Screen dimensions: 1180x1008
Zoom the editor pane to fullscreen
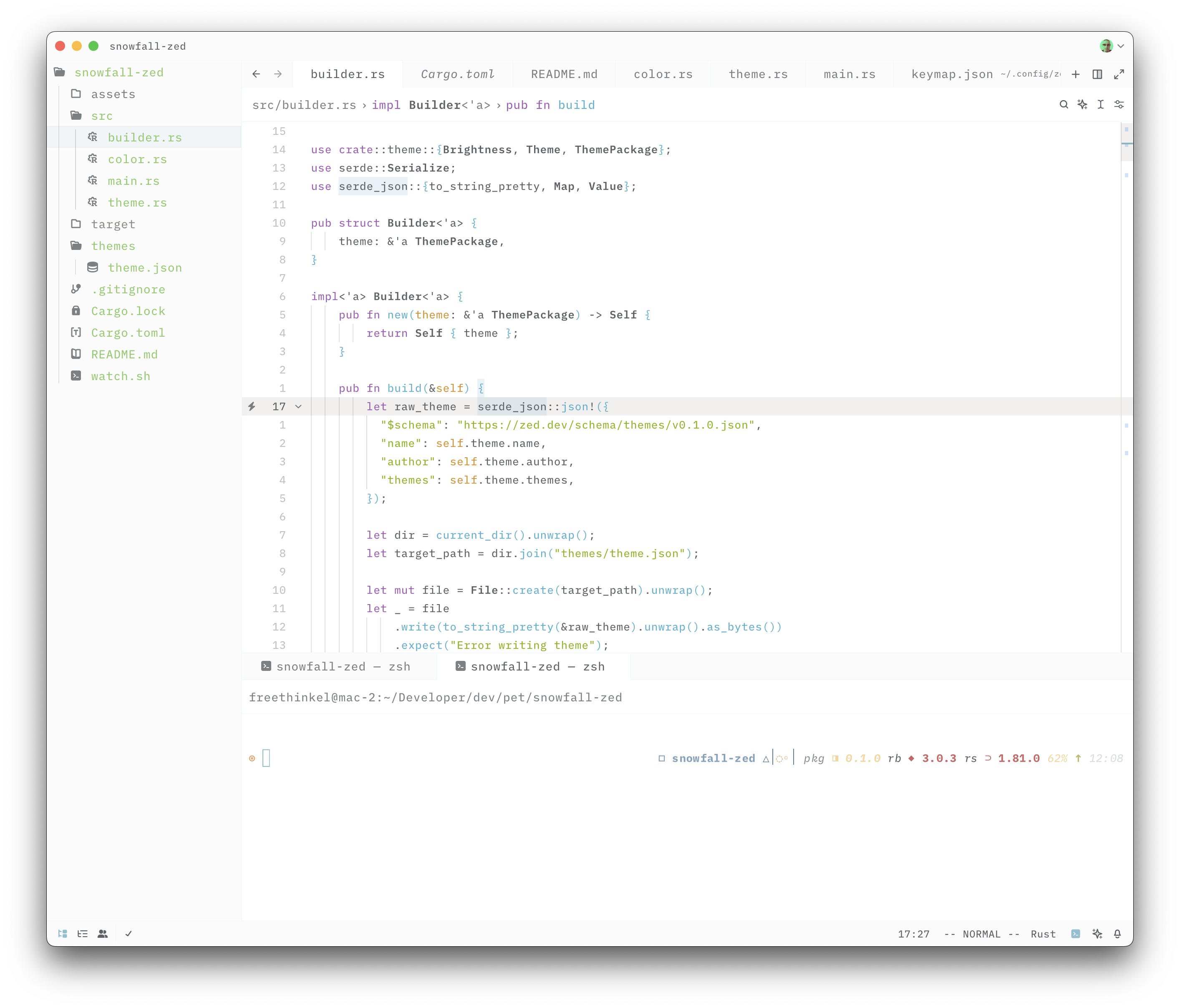pyautogui.click(x=1119, y=74)
